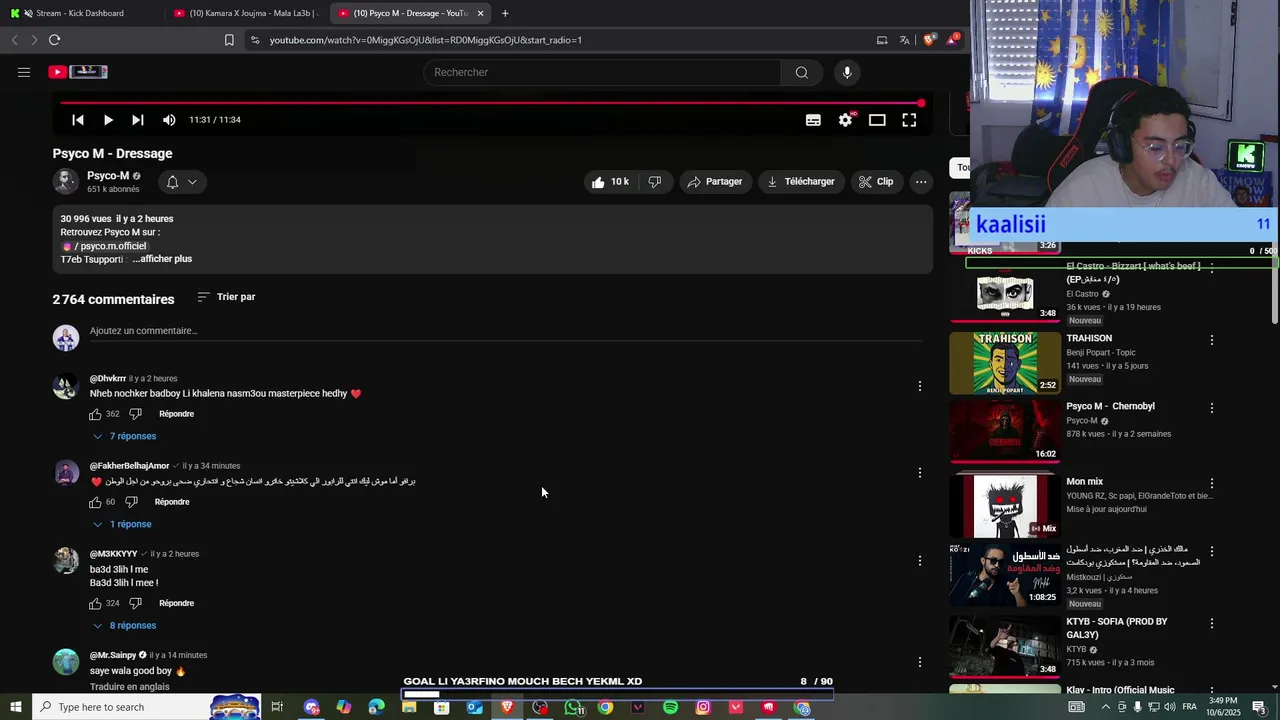
Task: Create a clip with the Clip button
Action: (x=876, y=182)
